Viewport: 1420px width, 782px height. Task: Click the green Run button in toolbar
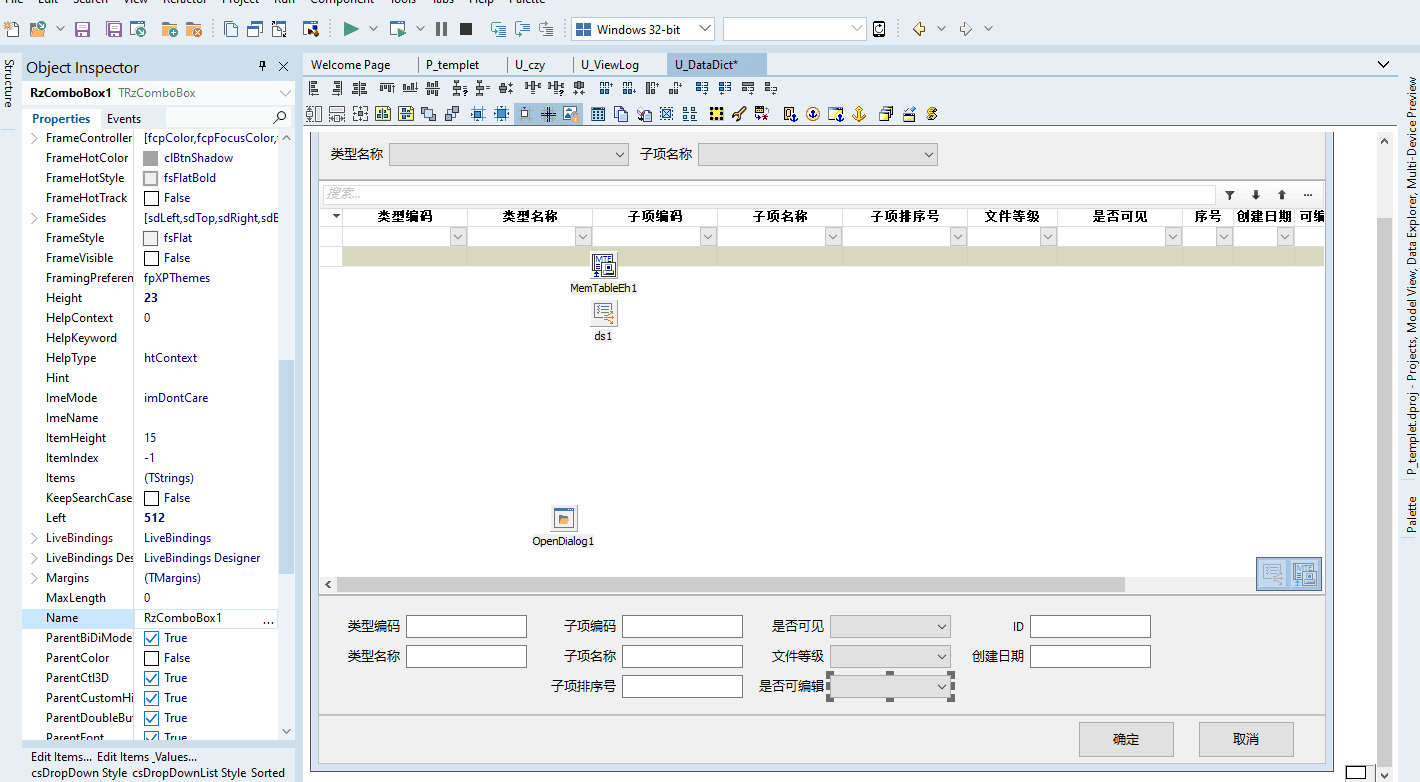point(350,29)
